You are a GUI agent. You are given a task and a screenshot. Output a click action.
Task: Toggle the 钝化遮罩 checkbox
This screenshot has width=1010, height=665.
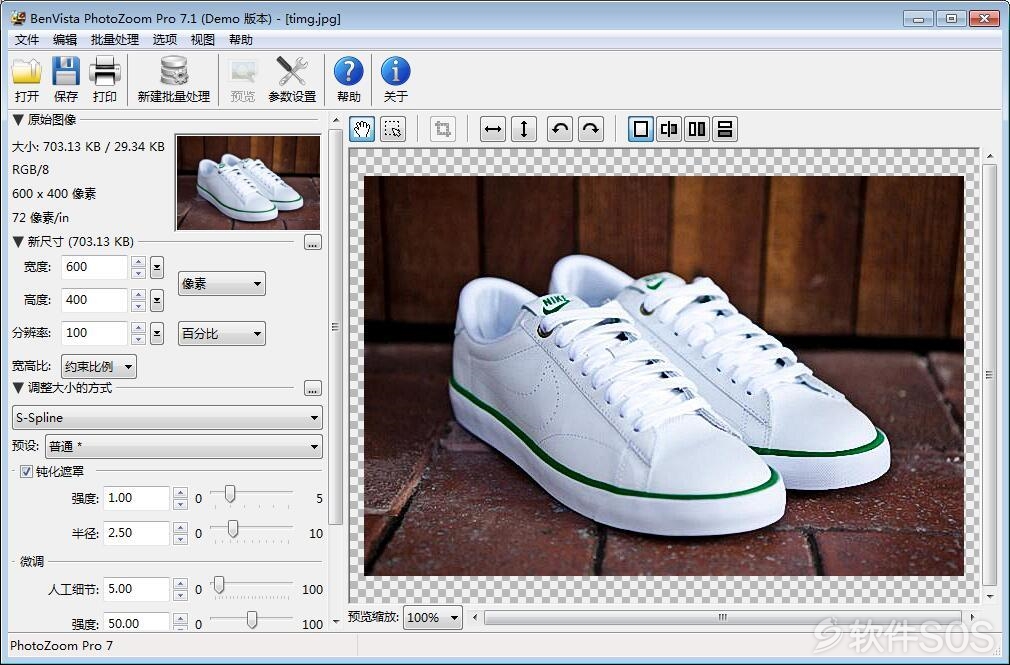(26, 472)
